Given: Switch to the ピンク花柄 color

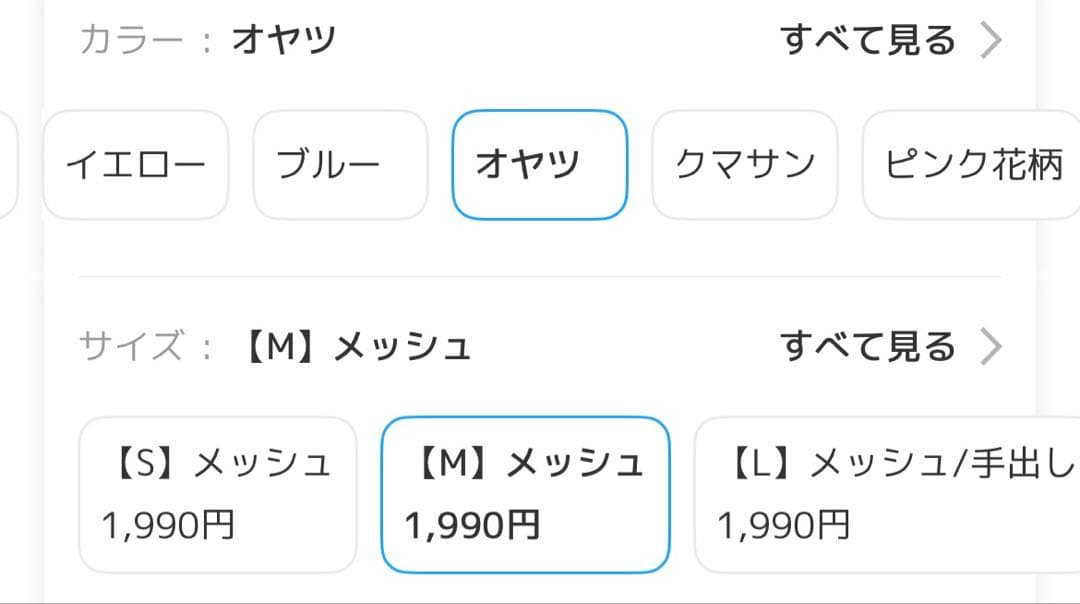Looking at the screenshot, I should (x=972, y=164).
